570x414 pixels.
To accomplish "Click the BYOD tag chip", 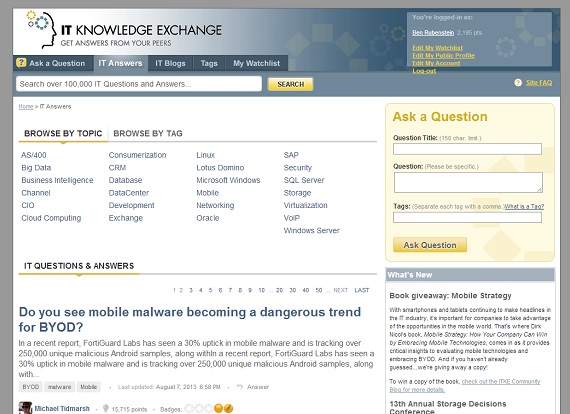I will pos(31,387).
